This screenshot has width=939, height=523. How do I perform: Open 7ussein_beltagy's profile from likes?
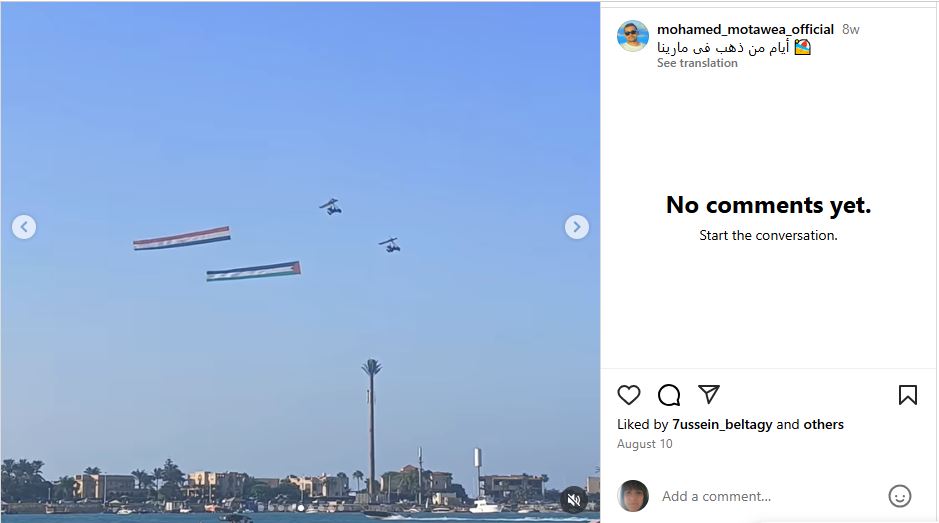coord(722,424)
